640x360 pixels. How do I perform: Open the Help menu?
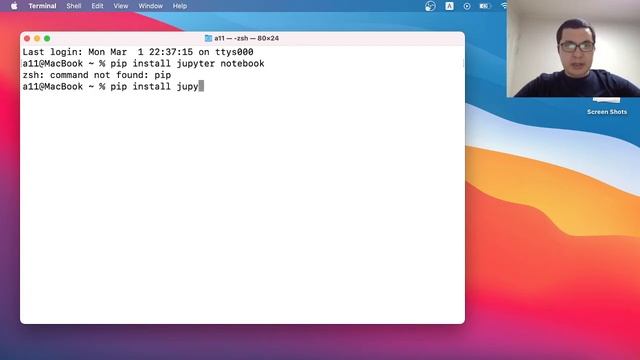point(180,6)
